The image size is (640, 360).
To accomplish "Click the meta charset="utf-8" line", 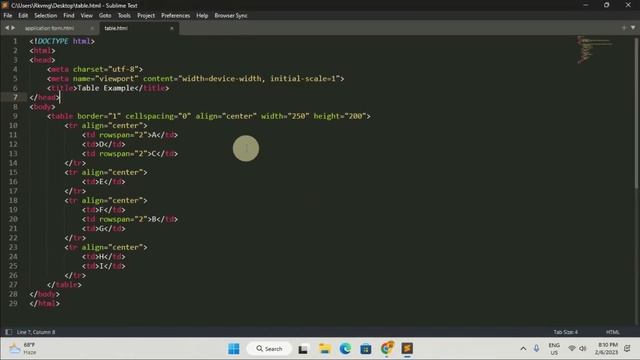I will 95,69.
